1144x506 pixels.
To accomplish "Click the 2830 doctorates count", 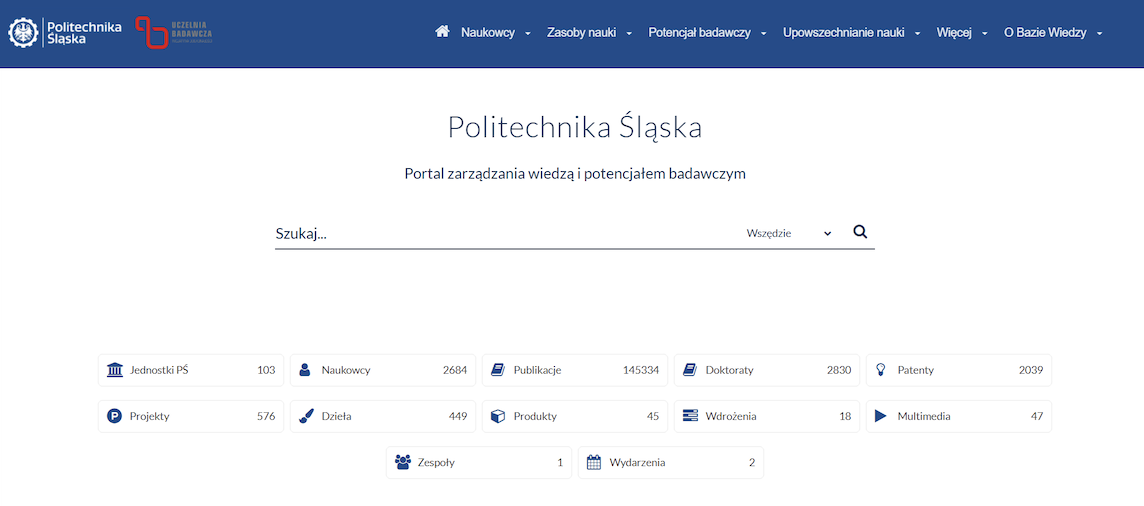I will coord(839,370).
